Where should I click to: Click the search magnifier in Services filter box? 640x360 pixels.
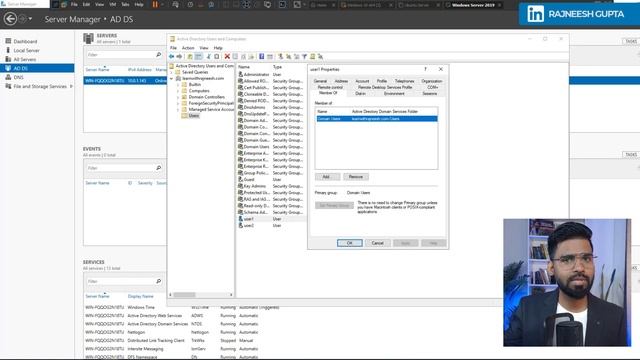159,281
